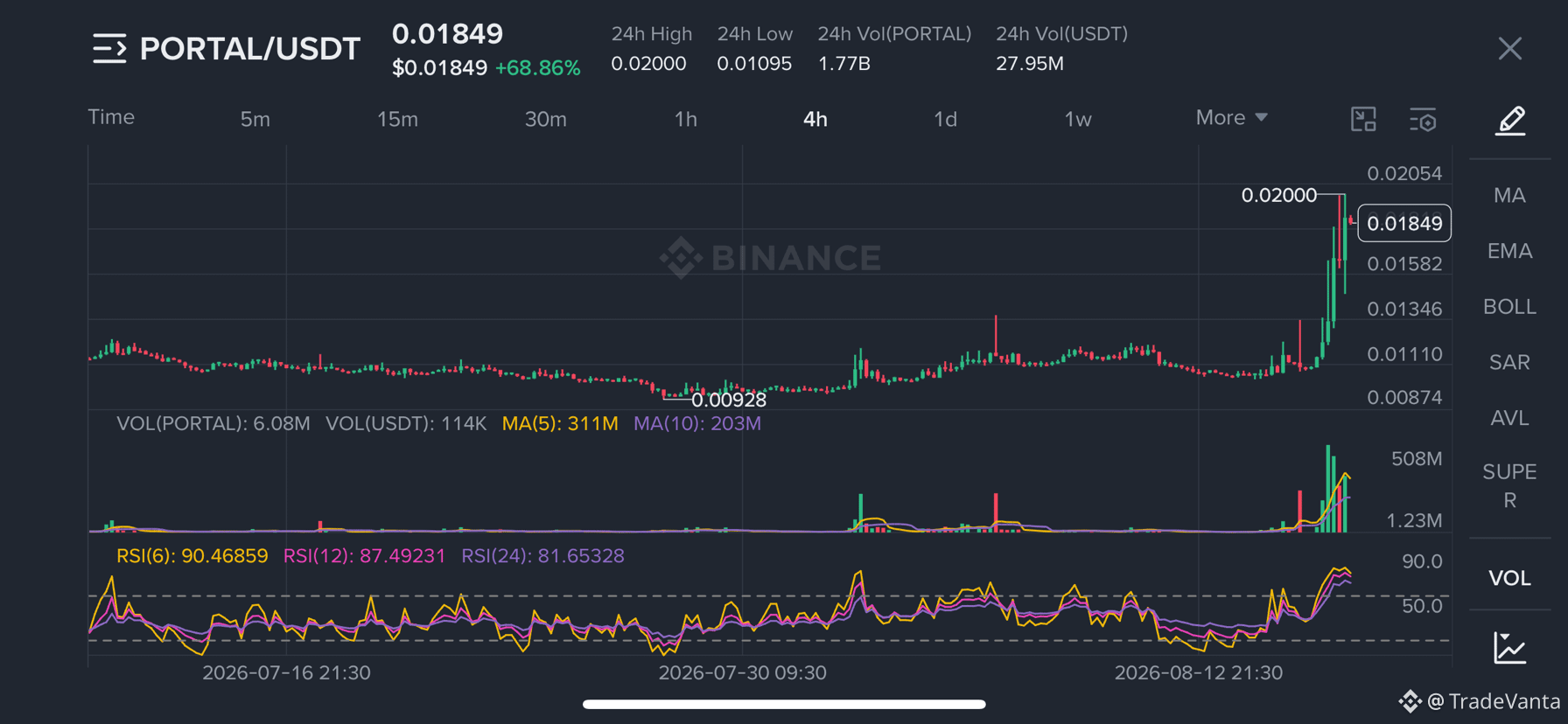Toggle the BOLL indicator

click(x=1510, y=307)
